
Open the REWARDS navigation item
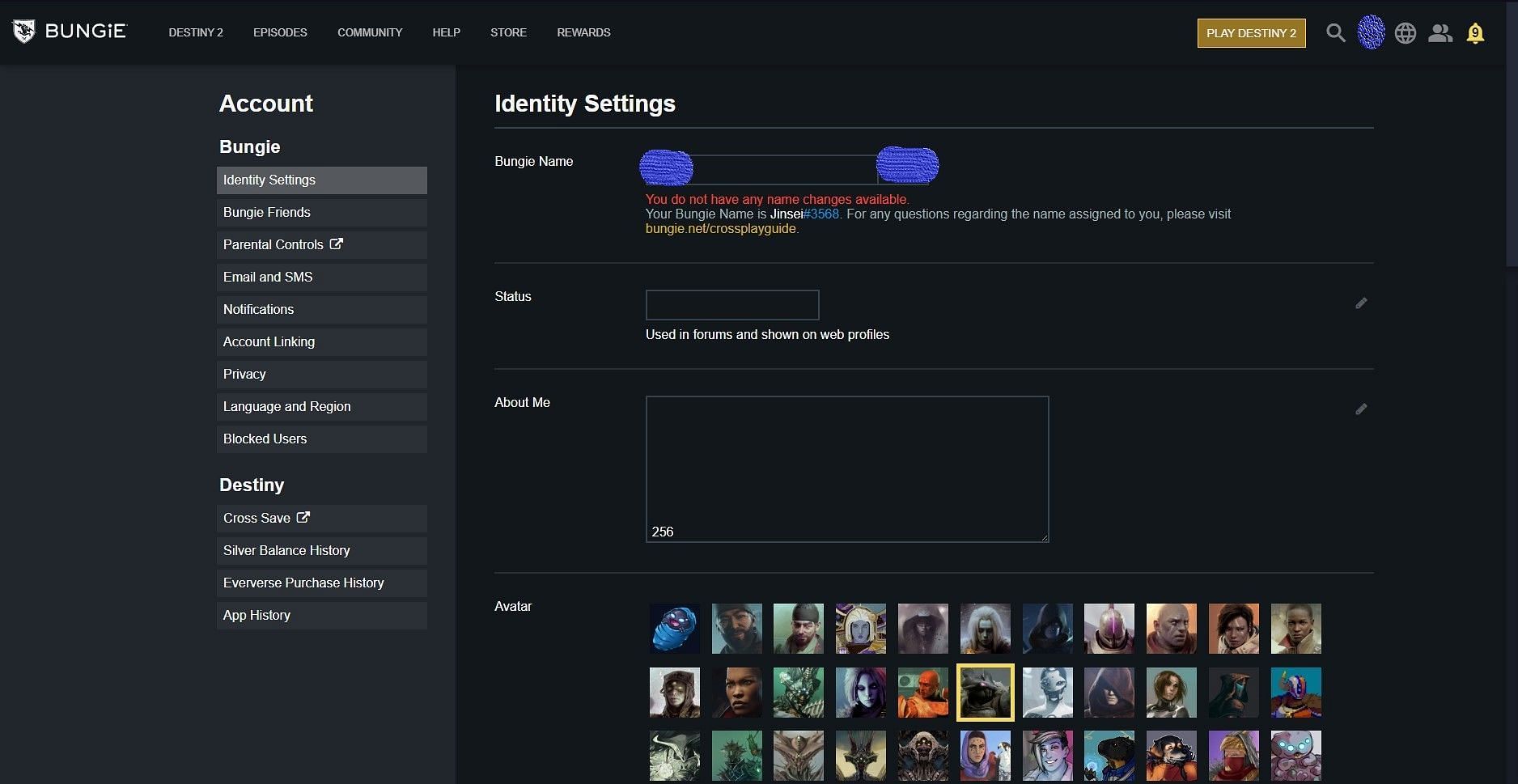(x=583, y=32)
